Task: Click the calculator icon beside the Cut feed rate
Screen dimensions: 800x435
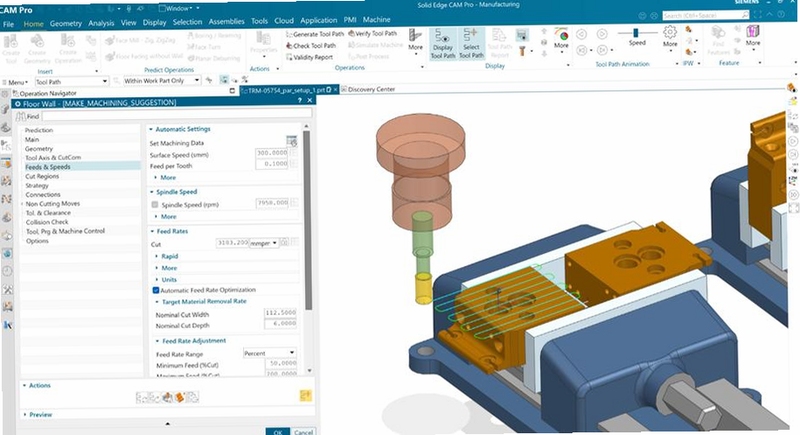Action: pos(284,242)
